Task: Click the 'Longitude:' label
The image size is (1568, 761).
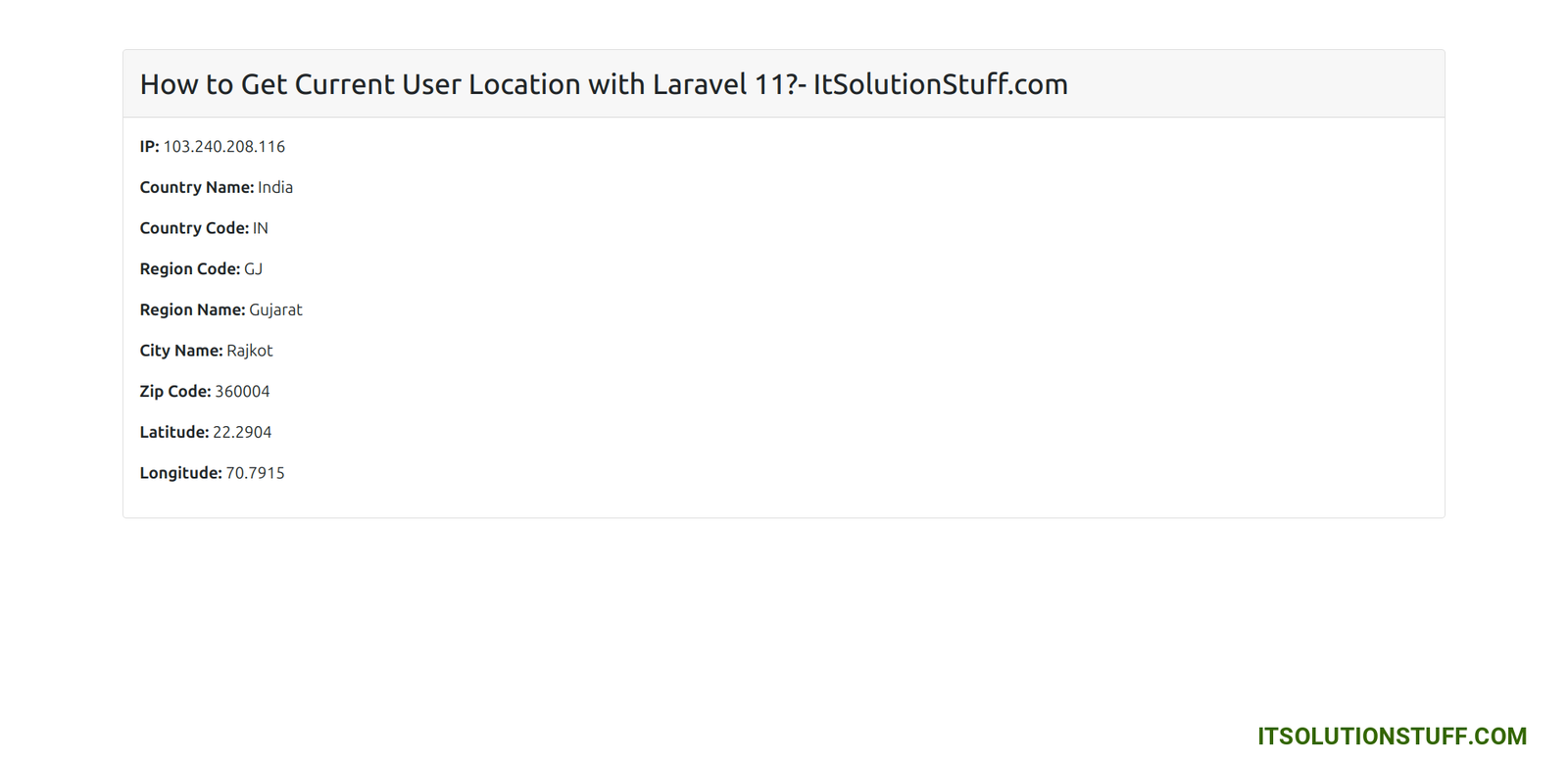Action: [180, 473]
